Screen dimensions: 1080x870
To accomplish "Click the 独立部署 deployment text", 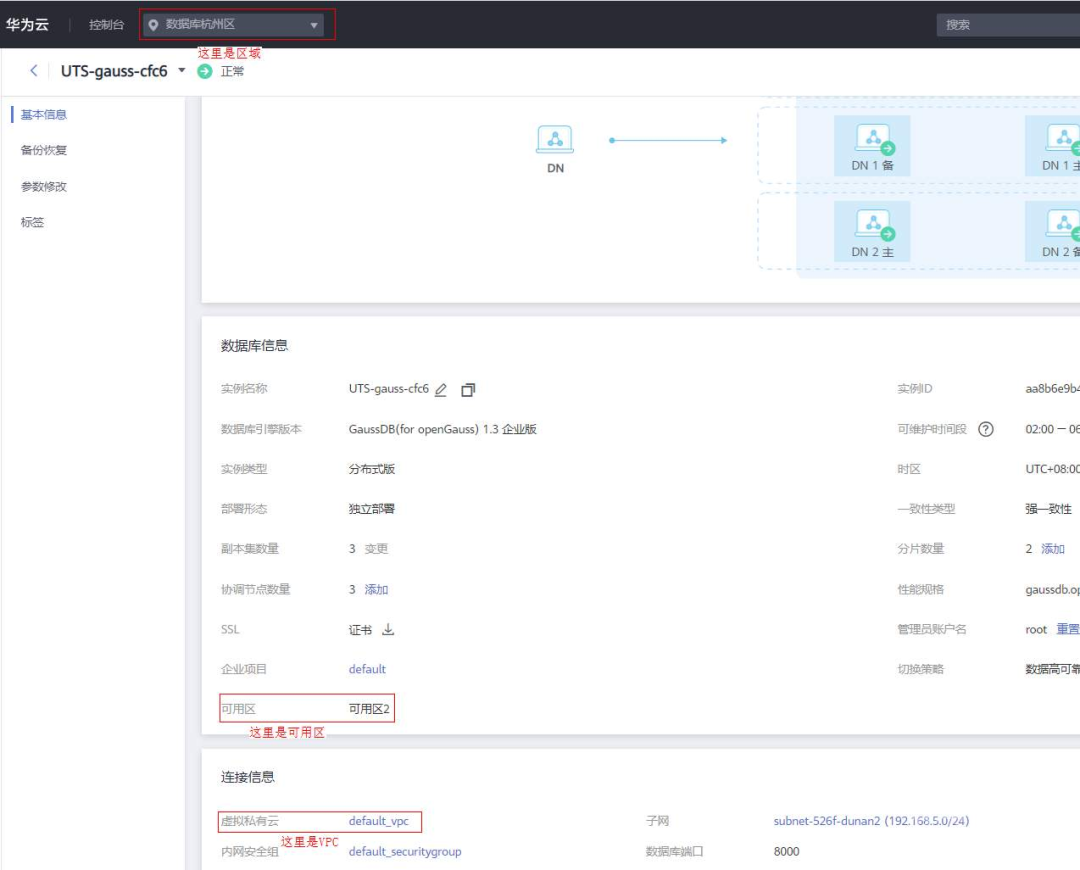I will point(372,509).
